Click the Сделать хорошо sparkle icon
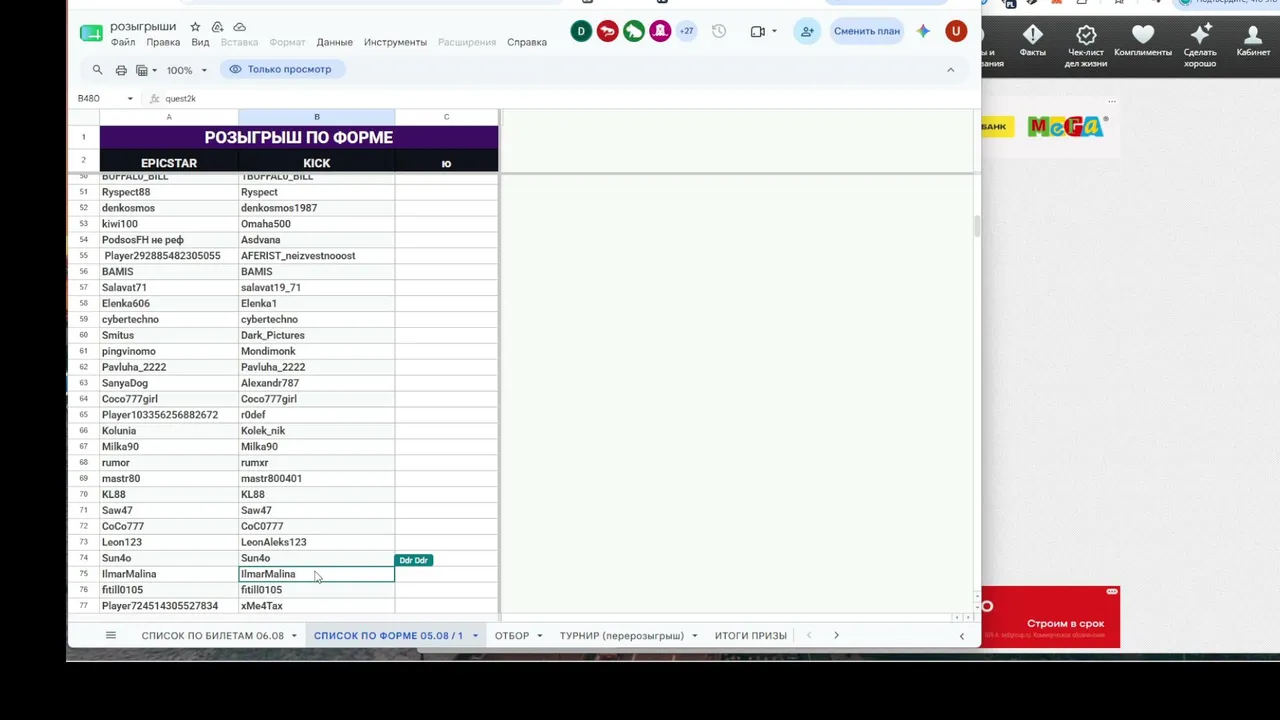The image size is (1280, 720). click(1200, 46)
